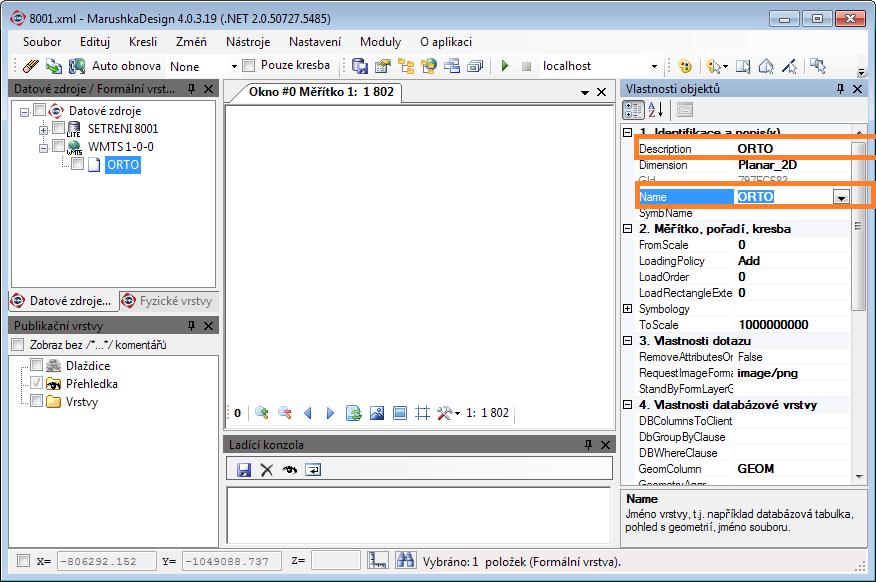Toggle Zobraz bez komentářů checkbox
This screenshot has height=582, width=876.
18,344
